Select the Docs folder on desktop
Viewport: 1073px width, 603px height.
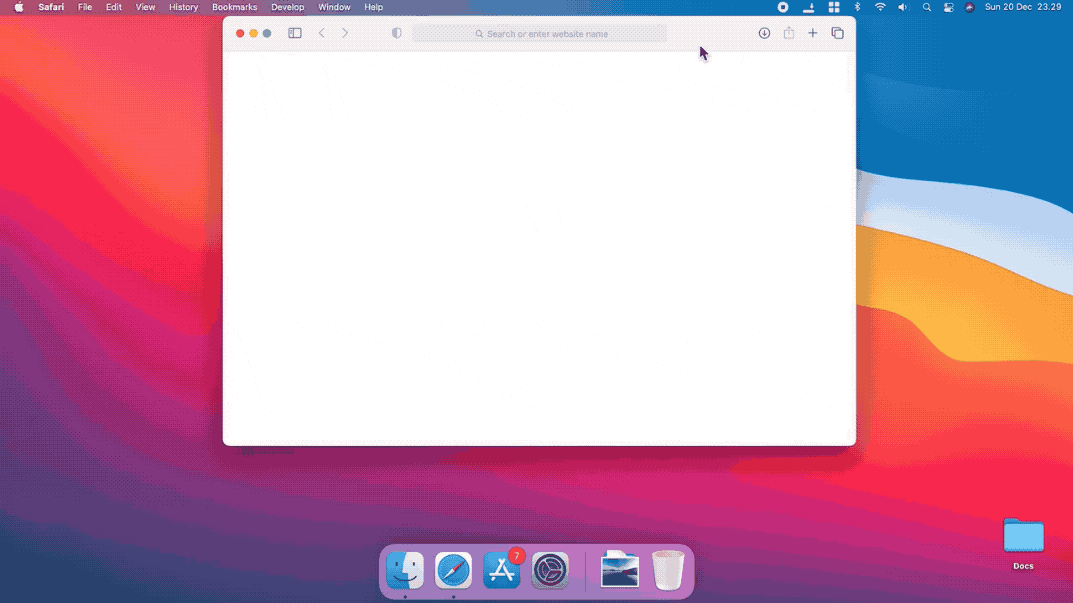point(1024,544)
